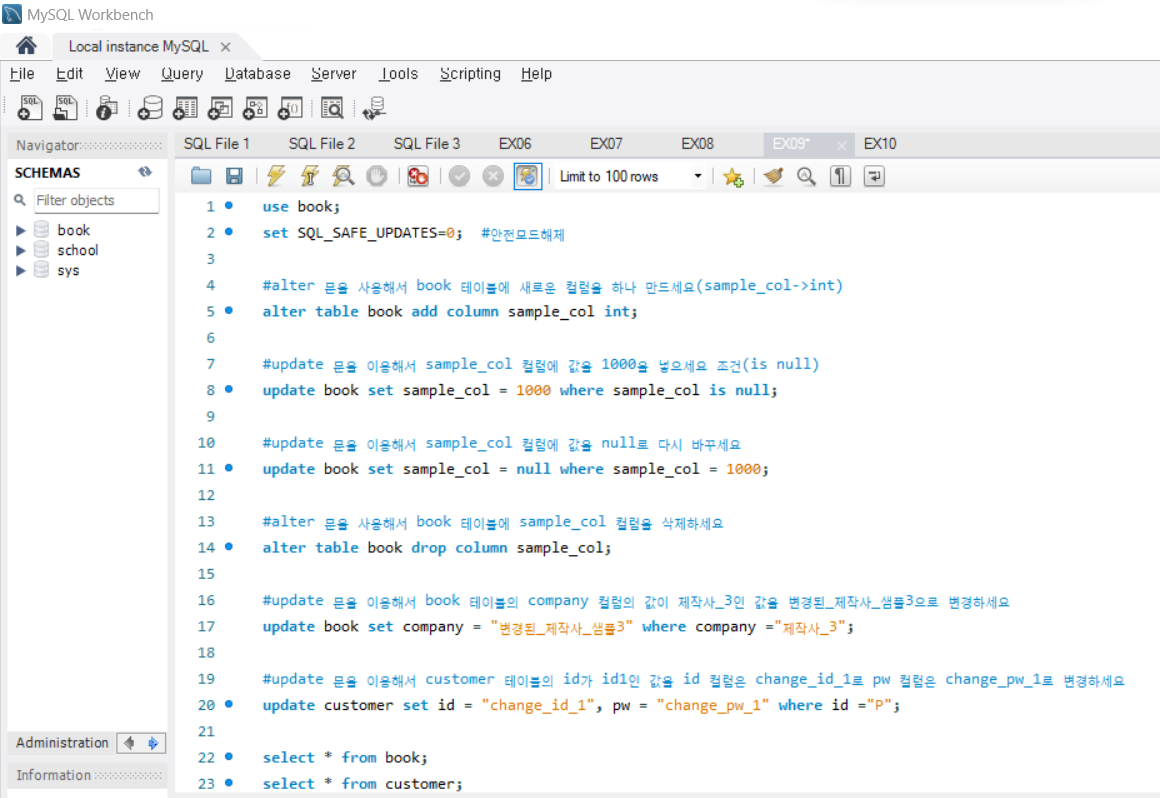Create a new schema icon
Image resolution: width=1160 pixels, height=798 pixels.
point(150,108)
